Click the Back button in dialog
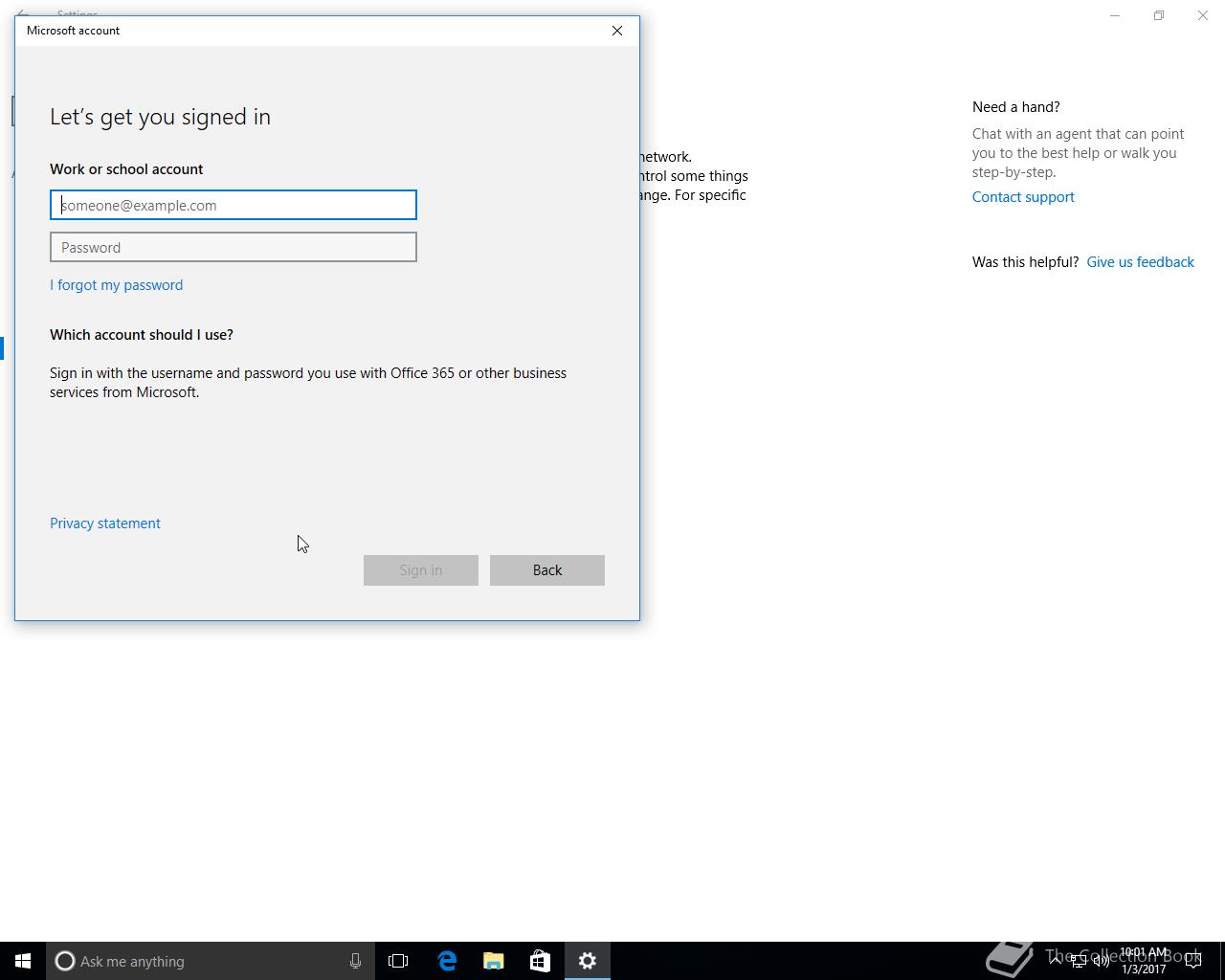1225x980 pixels. [547, 570]
